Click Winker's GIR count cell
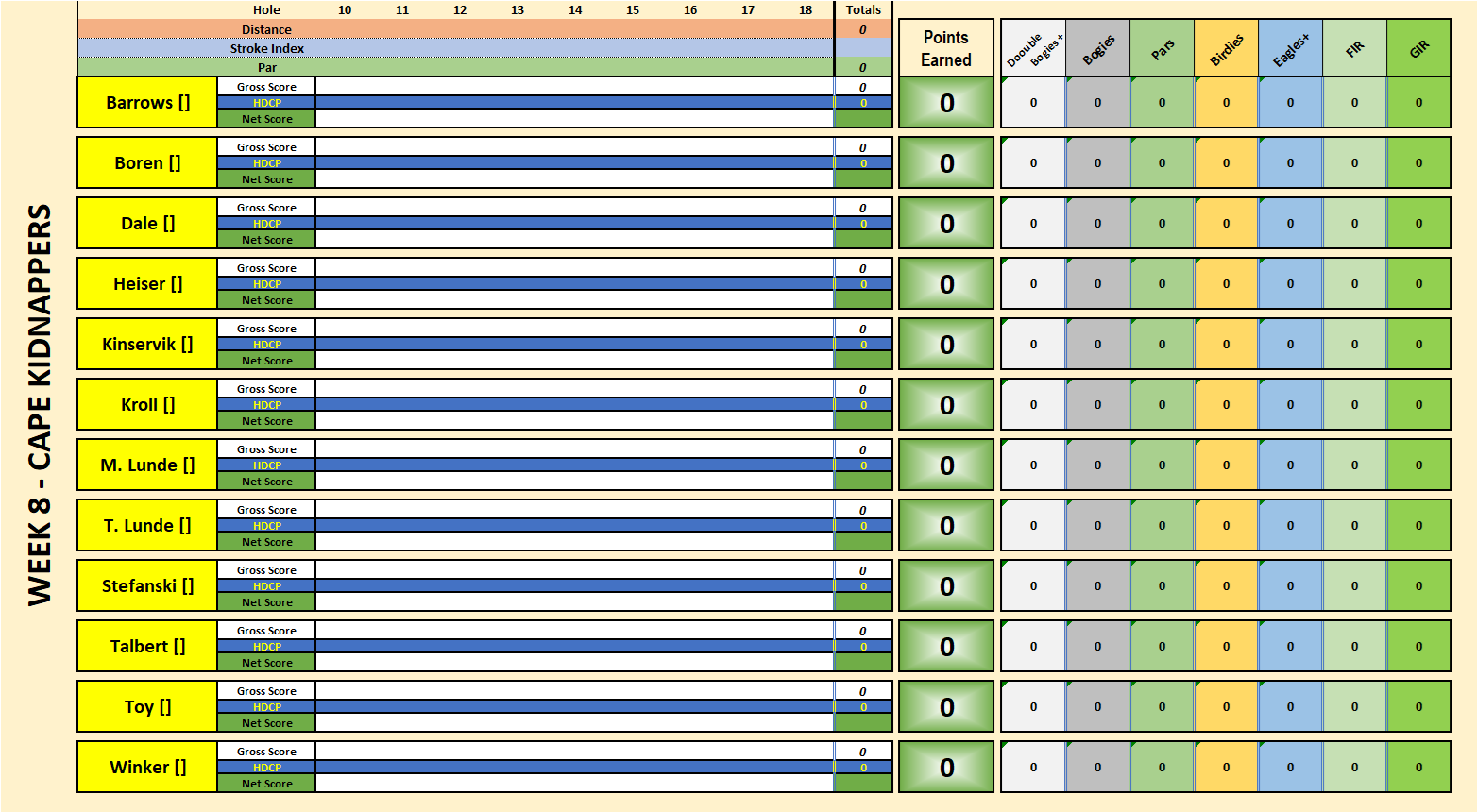The image size is (1477, 812). tap(1418, 768)
